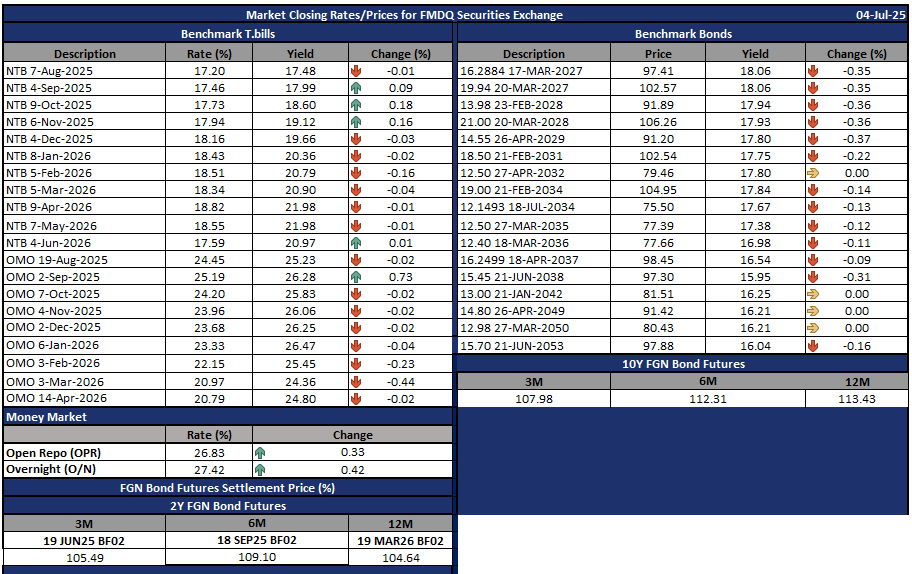Select the 19.94 20-MAR-2027 bond description
Image resolution: width=912 pixels, height=574 pixels.
[534, 88]
